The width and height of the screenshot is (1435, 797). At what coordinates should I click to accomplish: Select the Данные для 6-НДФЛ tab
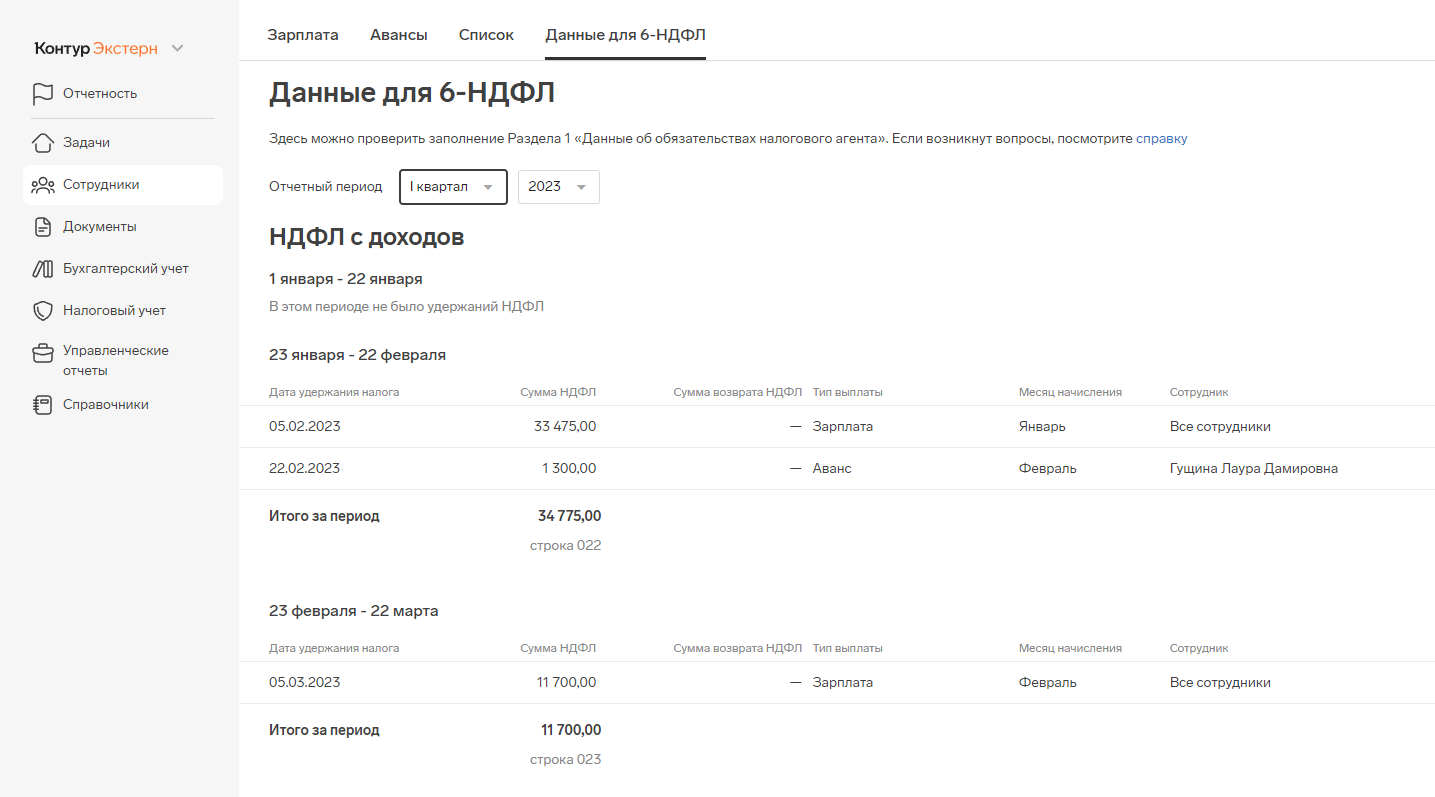point(626,35)
